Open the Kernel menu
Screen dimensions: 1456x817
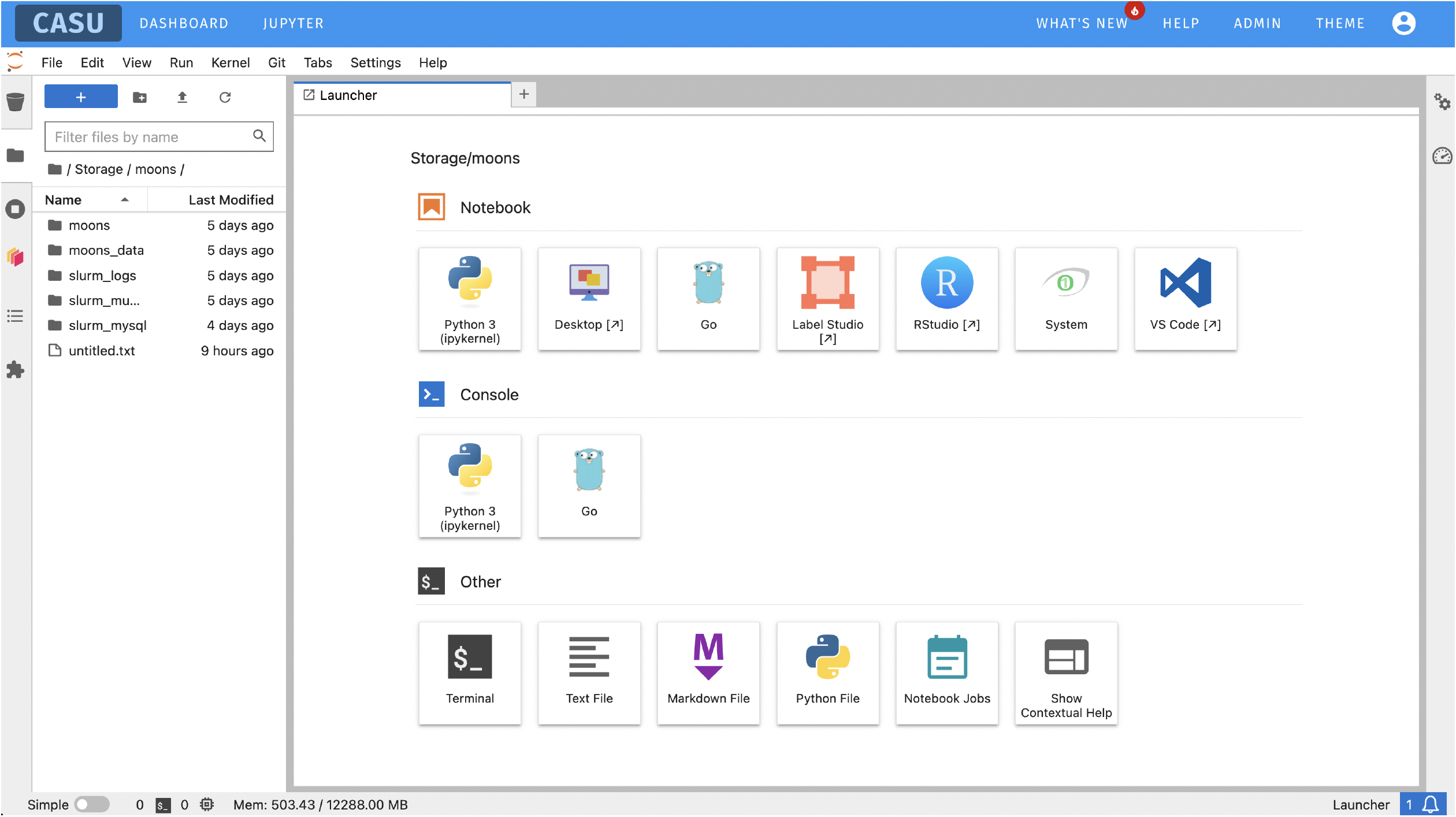tap(231, 62)
